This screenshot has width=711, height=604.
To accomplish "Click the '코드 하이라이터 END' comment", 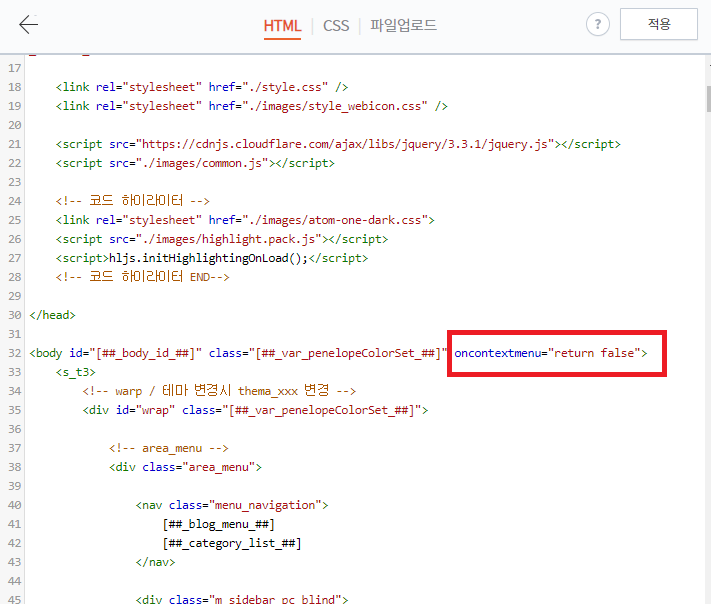I will (142, 277).
